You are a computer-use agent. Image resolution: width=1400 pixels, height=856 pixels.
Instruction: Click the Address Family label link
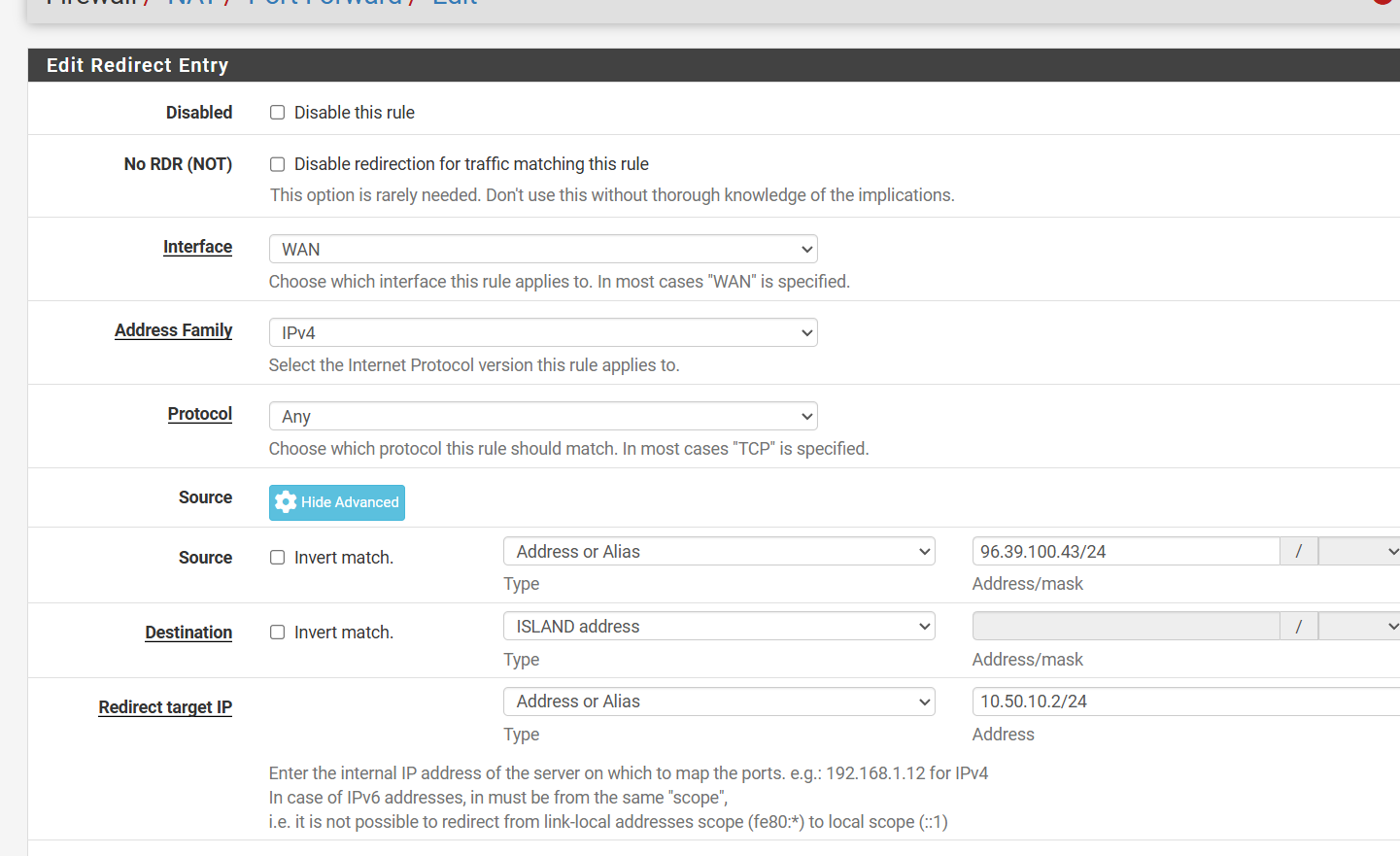pyautogui.click(x=173, y=330)
